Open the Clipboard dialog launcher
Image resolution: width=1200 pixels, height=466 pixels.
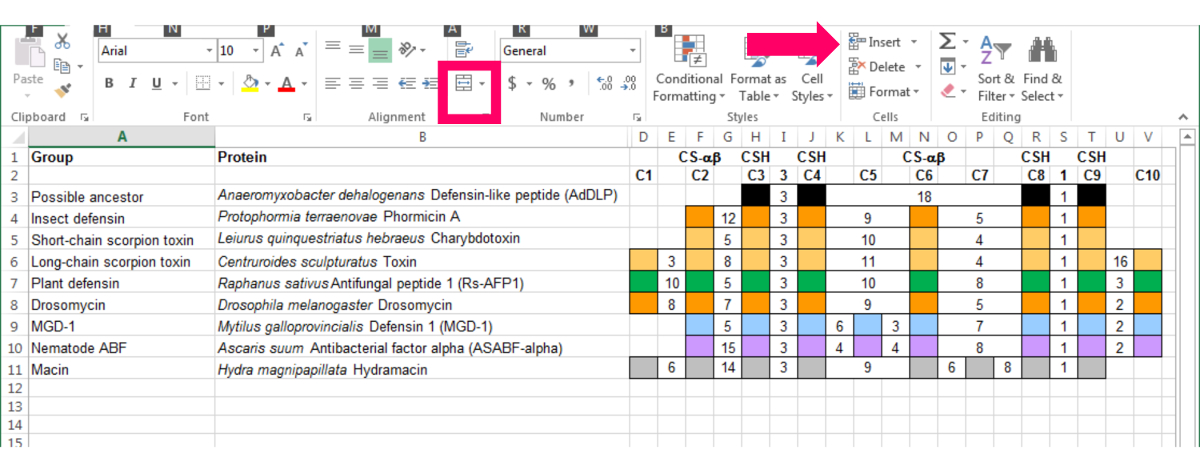84,117
